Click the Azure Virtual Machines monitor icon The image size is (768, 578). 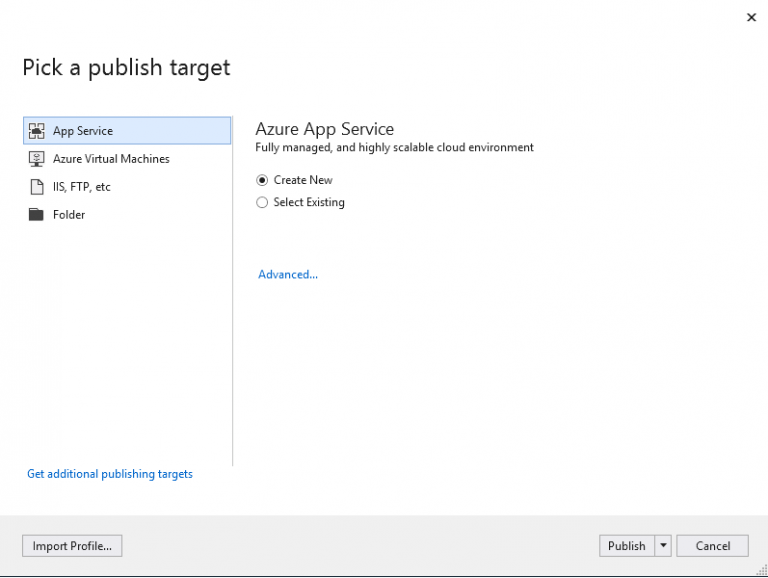37,159
